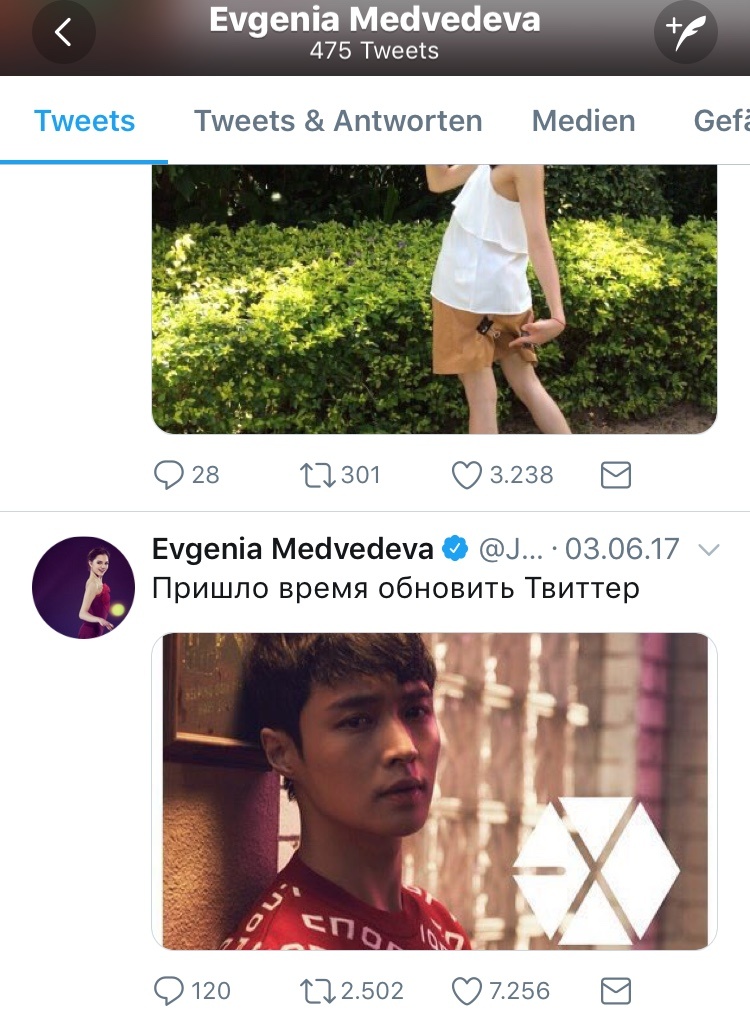
Task: Open the Evgenia Medvedeva name link in tweet
Action: pos(292,549)
